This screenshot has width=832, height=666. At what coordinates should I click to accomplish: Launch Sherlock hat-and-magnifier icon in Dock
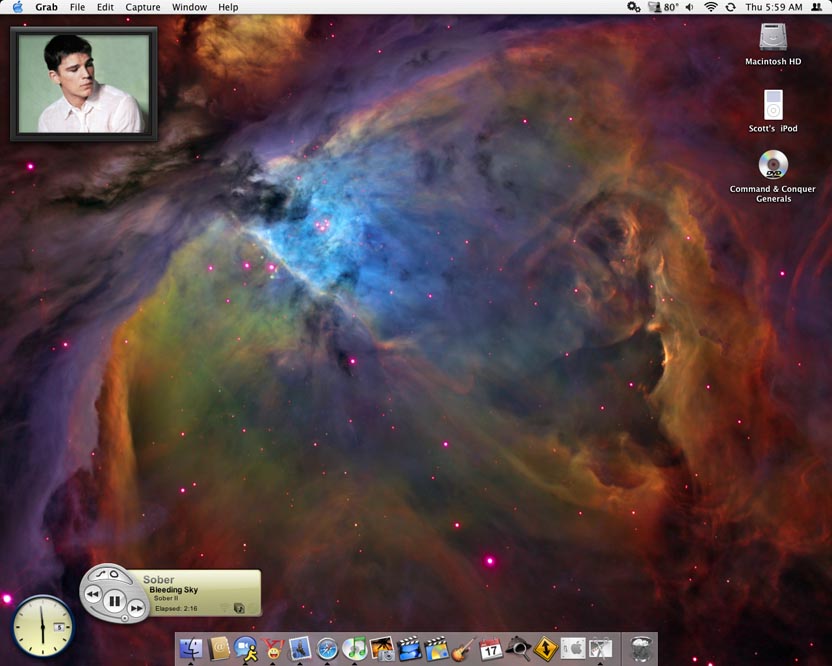pyautogui.click(x=518, y=648)
